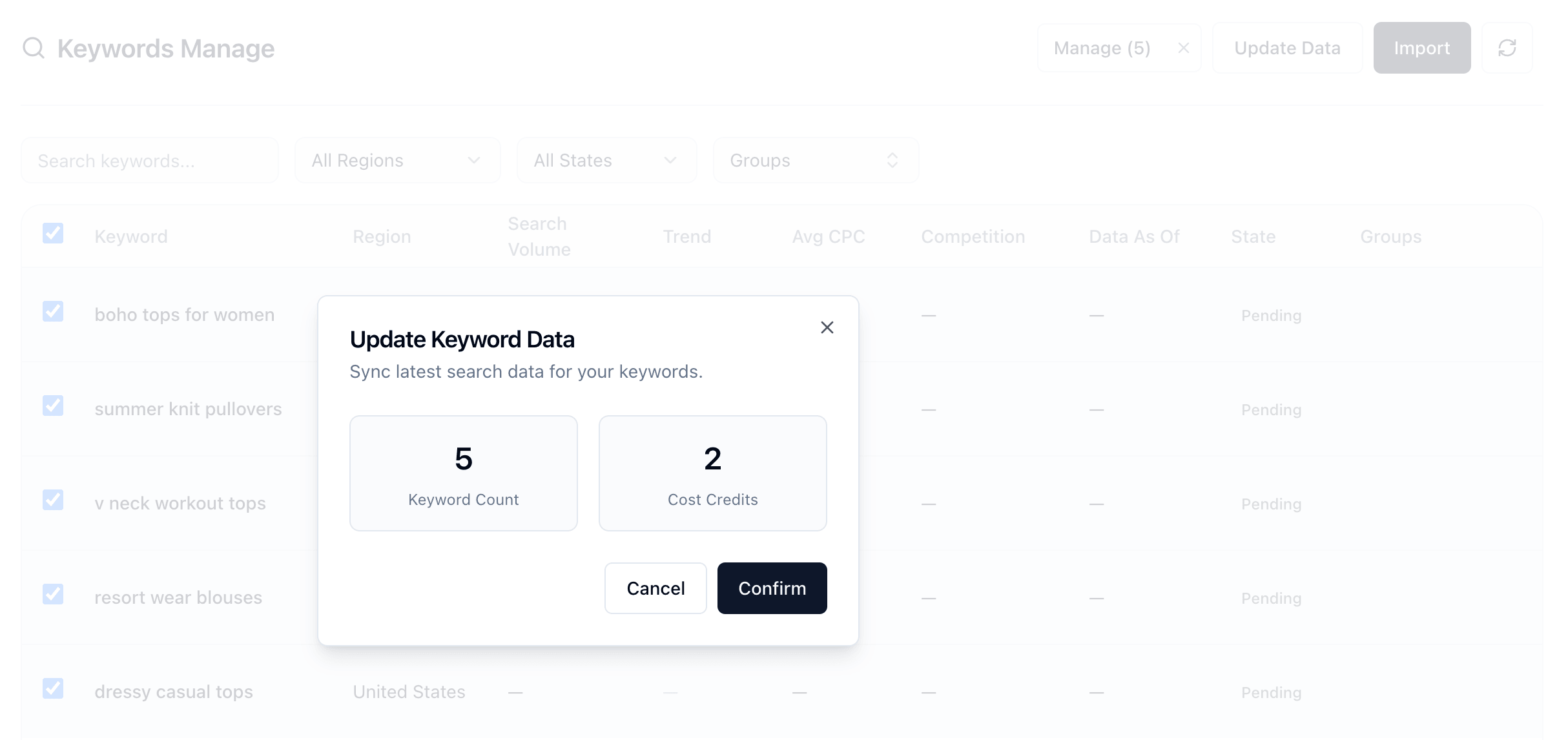Expand the Groups filter combo box

[816, 160]
